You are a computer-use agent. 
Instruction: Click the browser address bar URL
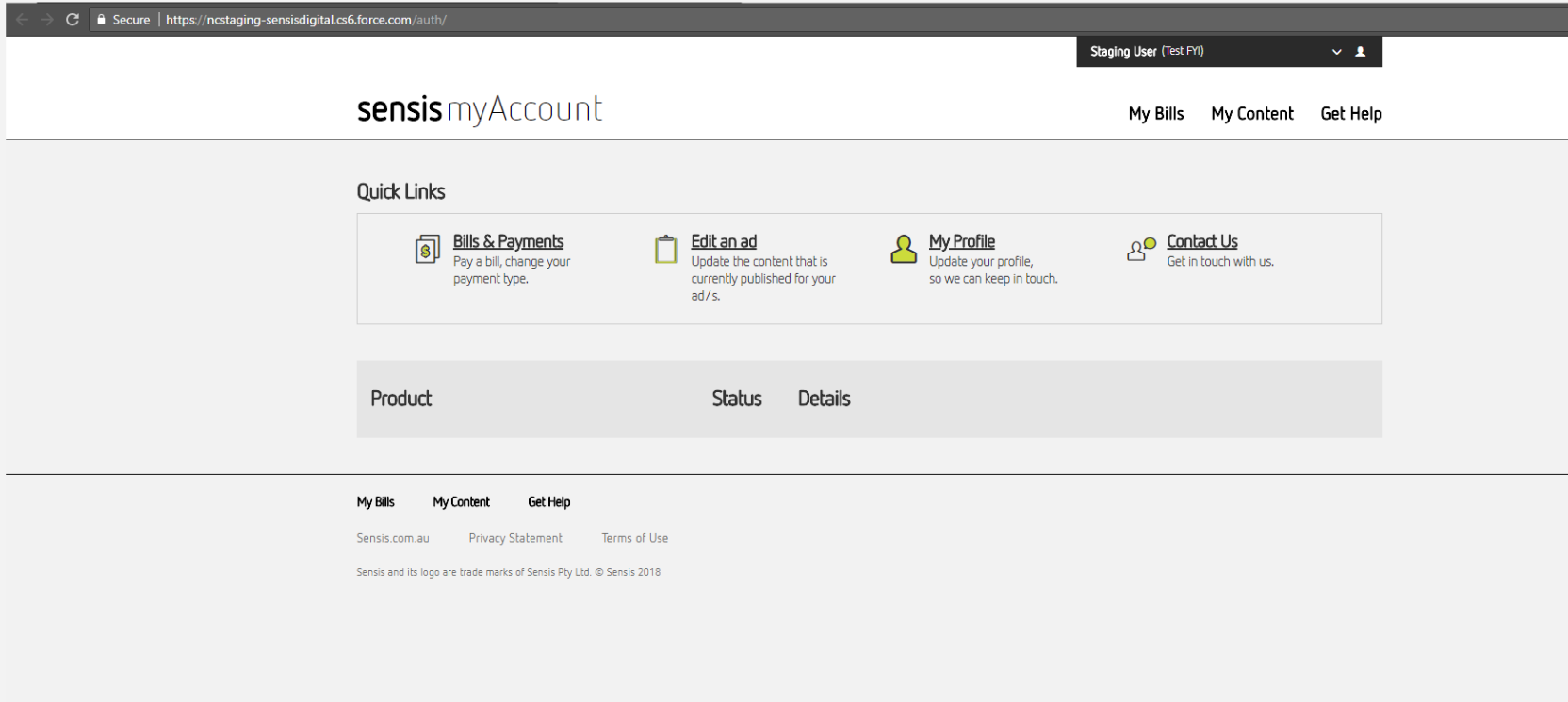(305, 20)
